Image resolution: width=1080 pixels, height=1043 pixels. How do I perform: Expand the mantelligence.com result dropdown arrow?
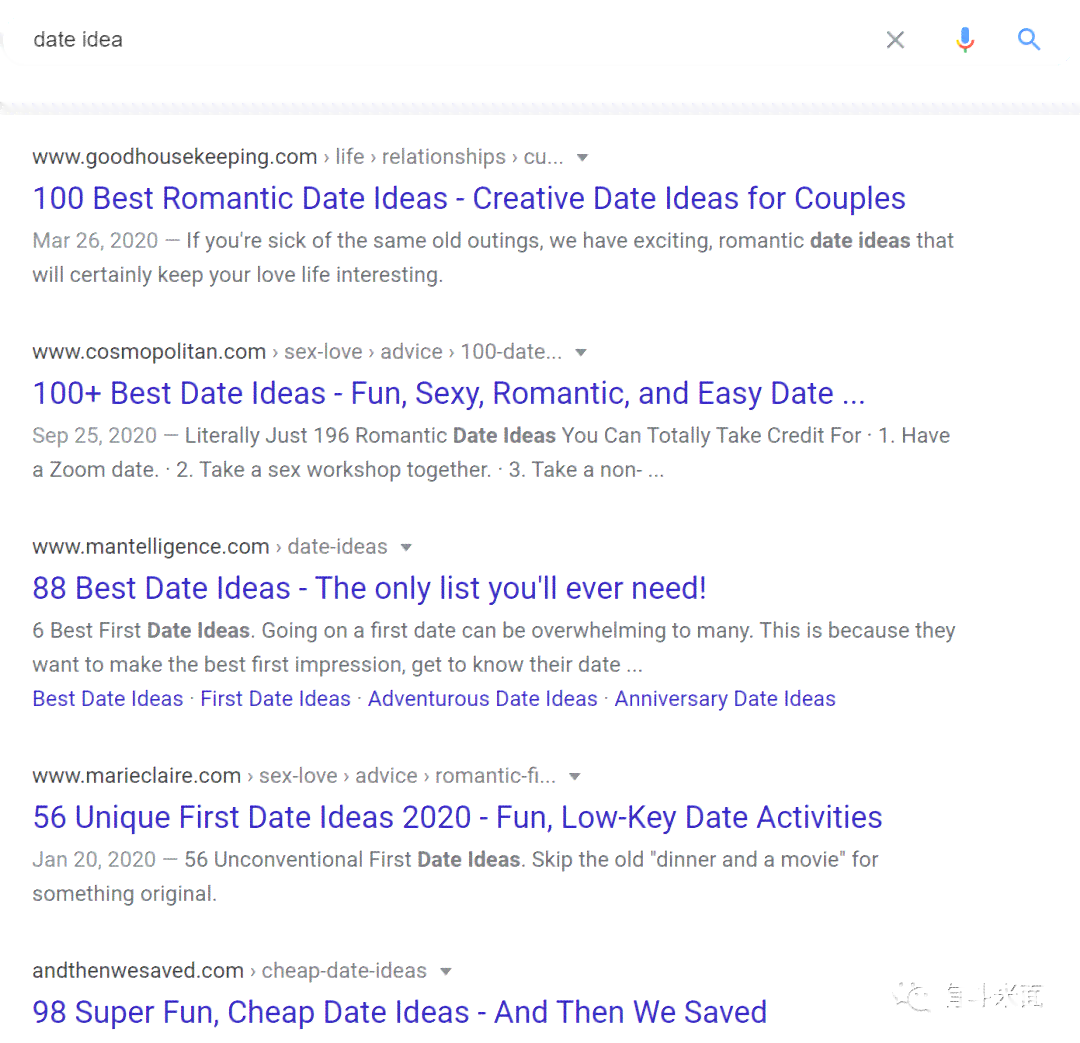pyautogui.click(x=406, y=548)
